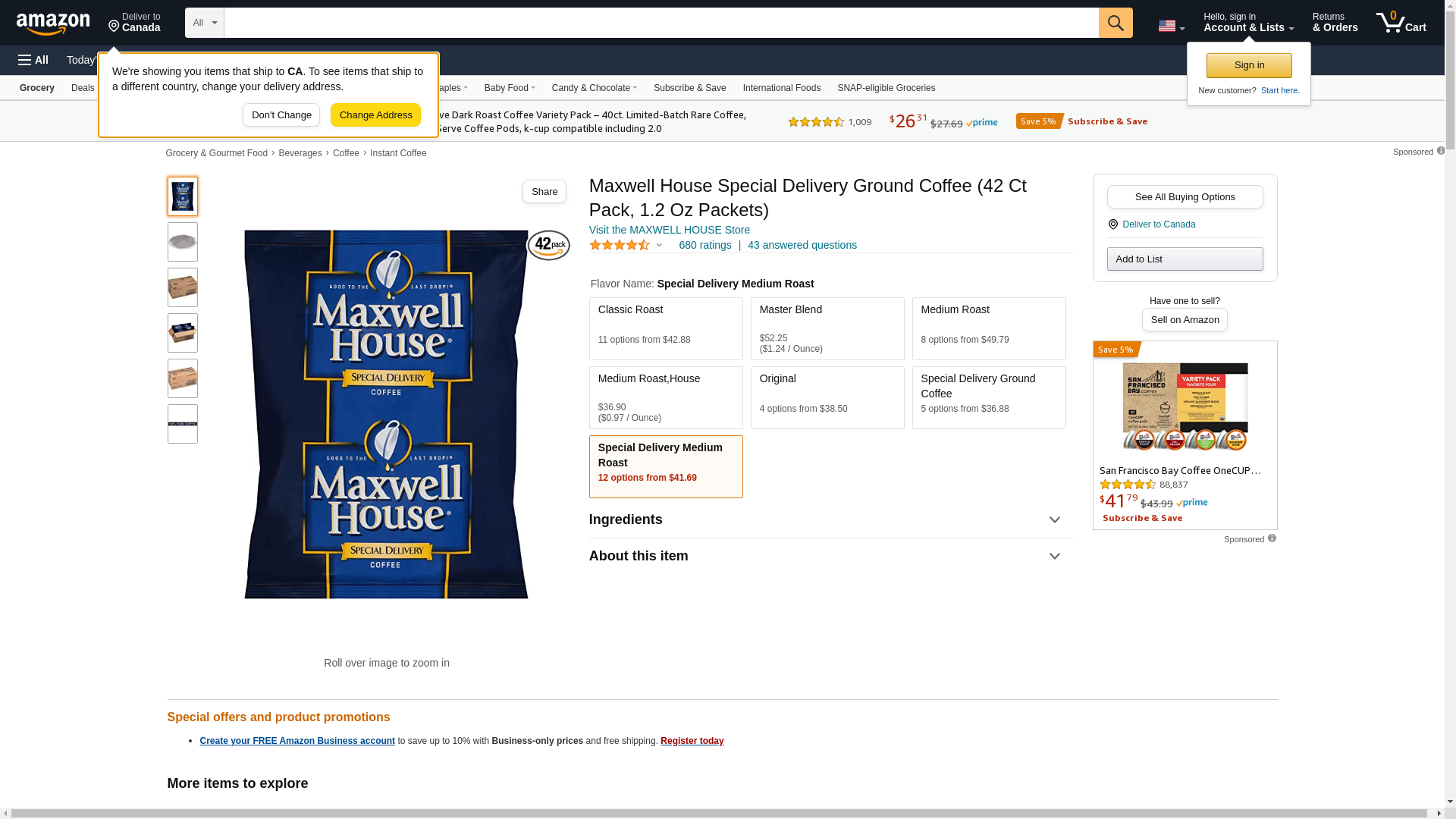Go to International Foods tab

pyautogui.click(x=781, y=88)
